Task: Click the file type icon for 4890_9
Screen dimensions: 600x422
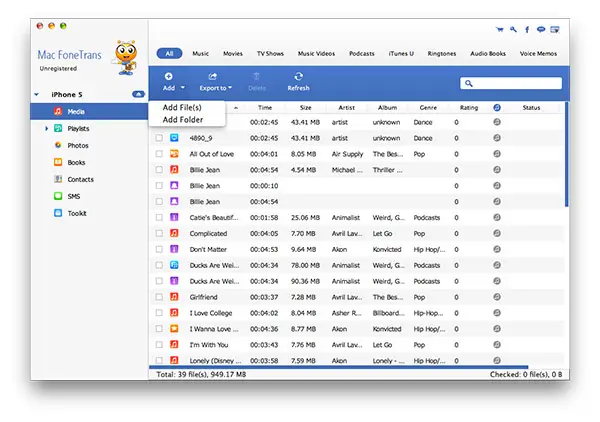Action: [x=174, y=138]
